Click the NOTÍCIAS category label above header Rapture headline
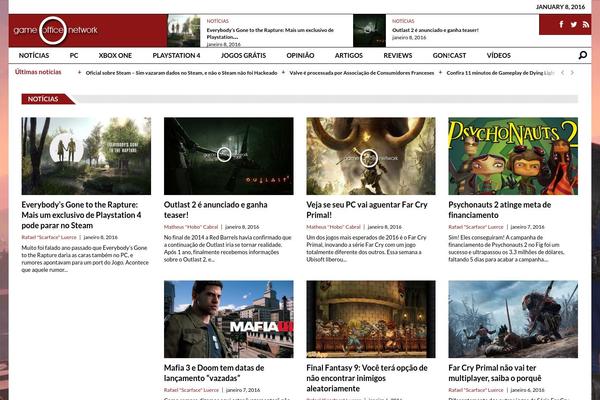600x400 pixels. (x=218, y=21)
